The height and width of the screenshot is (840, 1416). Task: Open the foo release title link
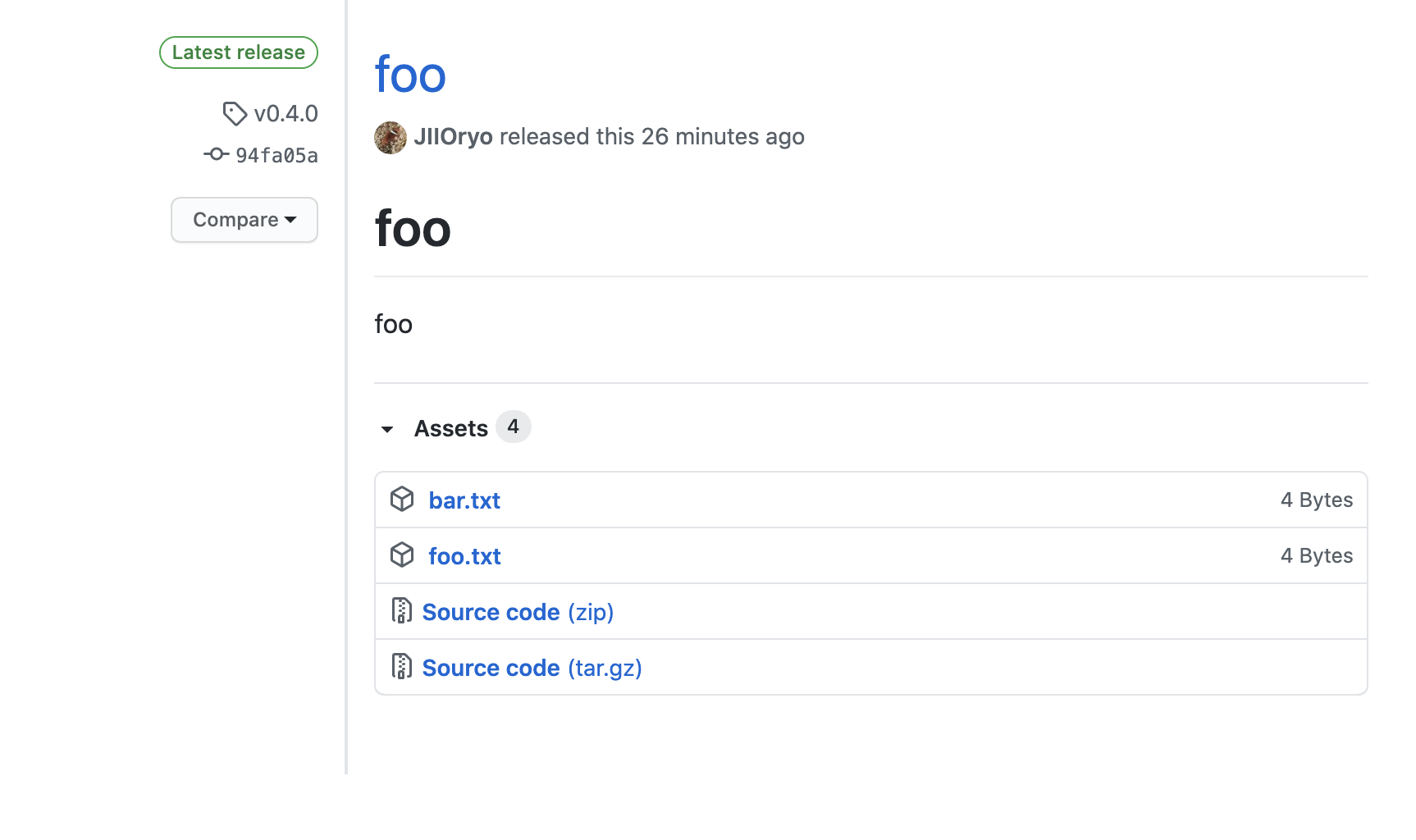pyautogui.click(x=410, y=75)
